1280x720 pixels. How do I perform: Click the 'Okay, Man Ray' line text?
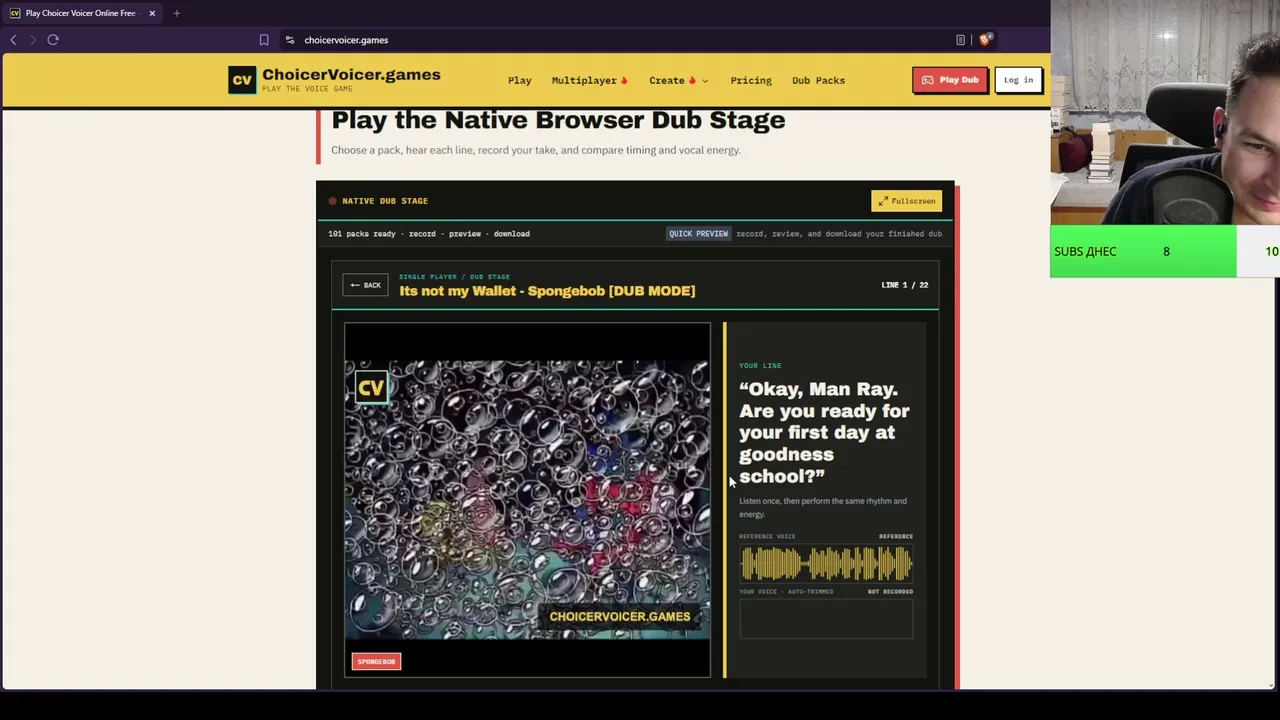[x=824, y=433]
